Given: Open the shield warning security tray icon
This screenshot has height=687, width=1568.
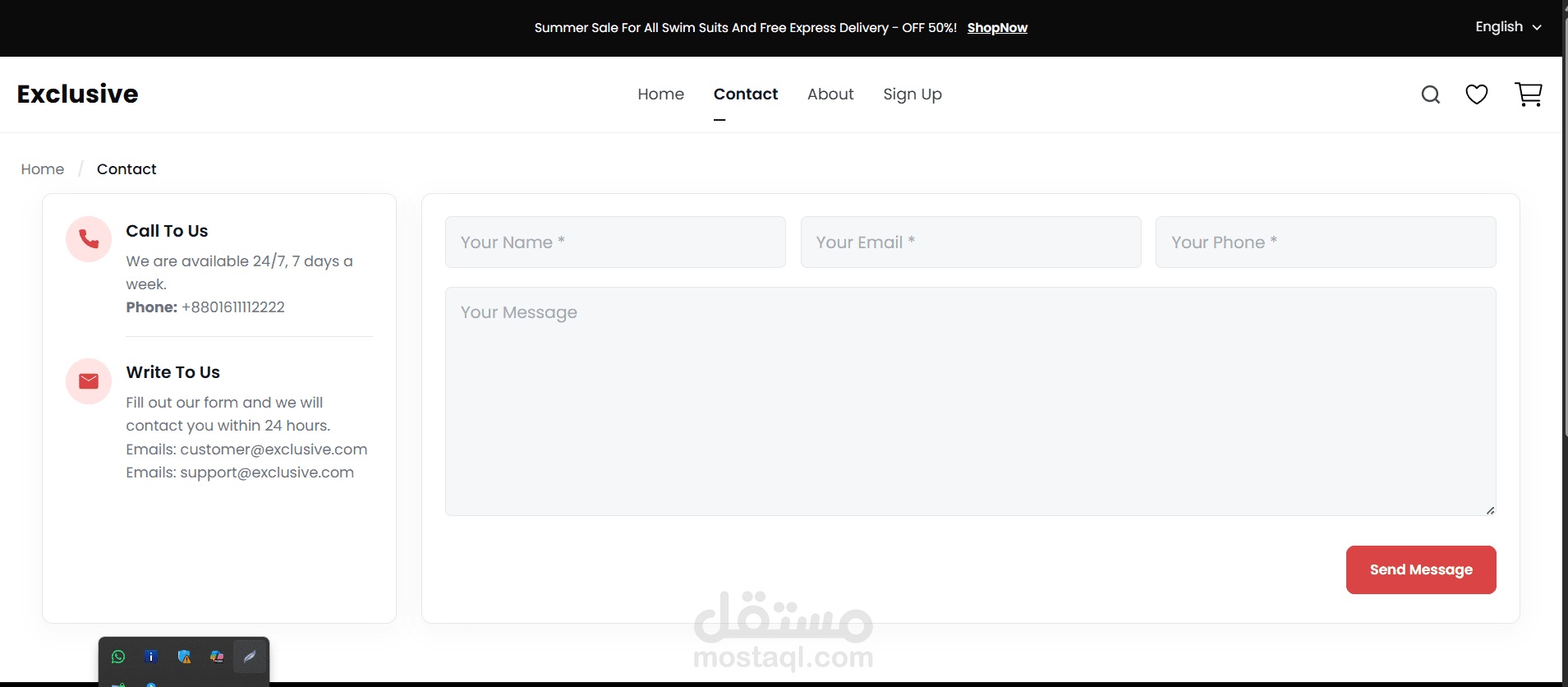Looking at the screenshot, I should pos(184,657).
